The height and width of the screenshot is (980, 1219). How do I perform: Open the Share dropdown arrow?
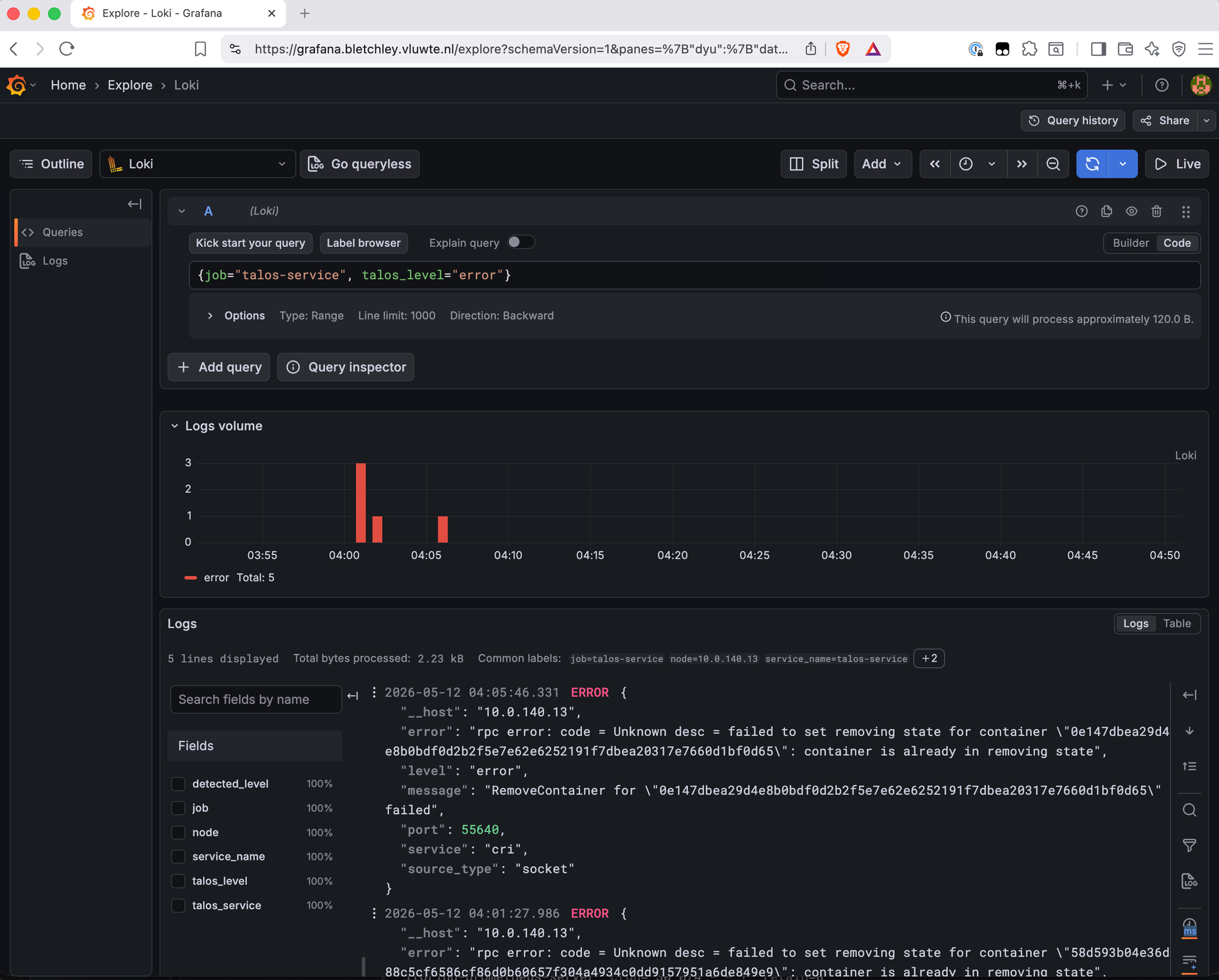pyautogui.click(x=1207, y=121)
